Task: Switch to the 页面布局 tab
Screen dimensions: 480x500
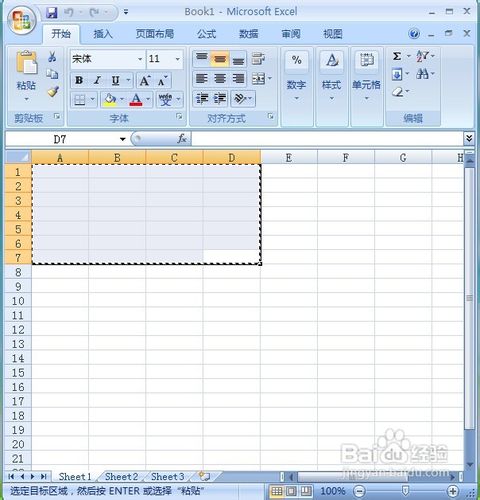Action: (x=155, y=34)
